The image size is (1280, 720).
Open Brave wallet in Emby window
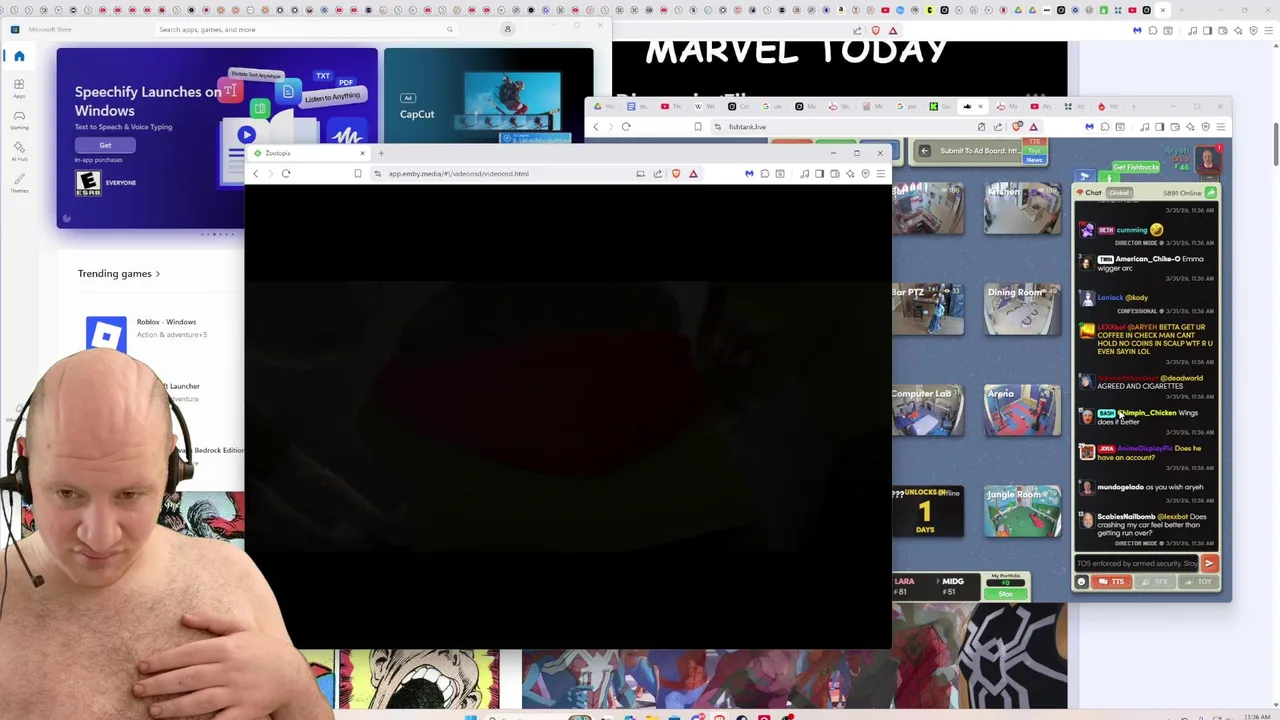pyautogui.click(x=835, y=174)
